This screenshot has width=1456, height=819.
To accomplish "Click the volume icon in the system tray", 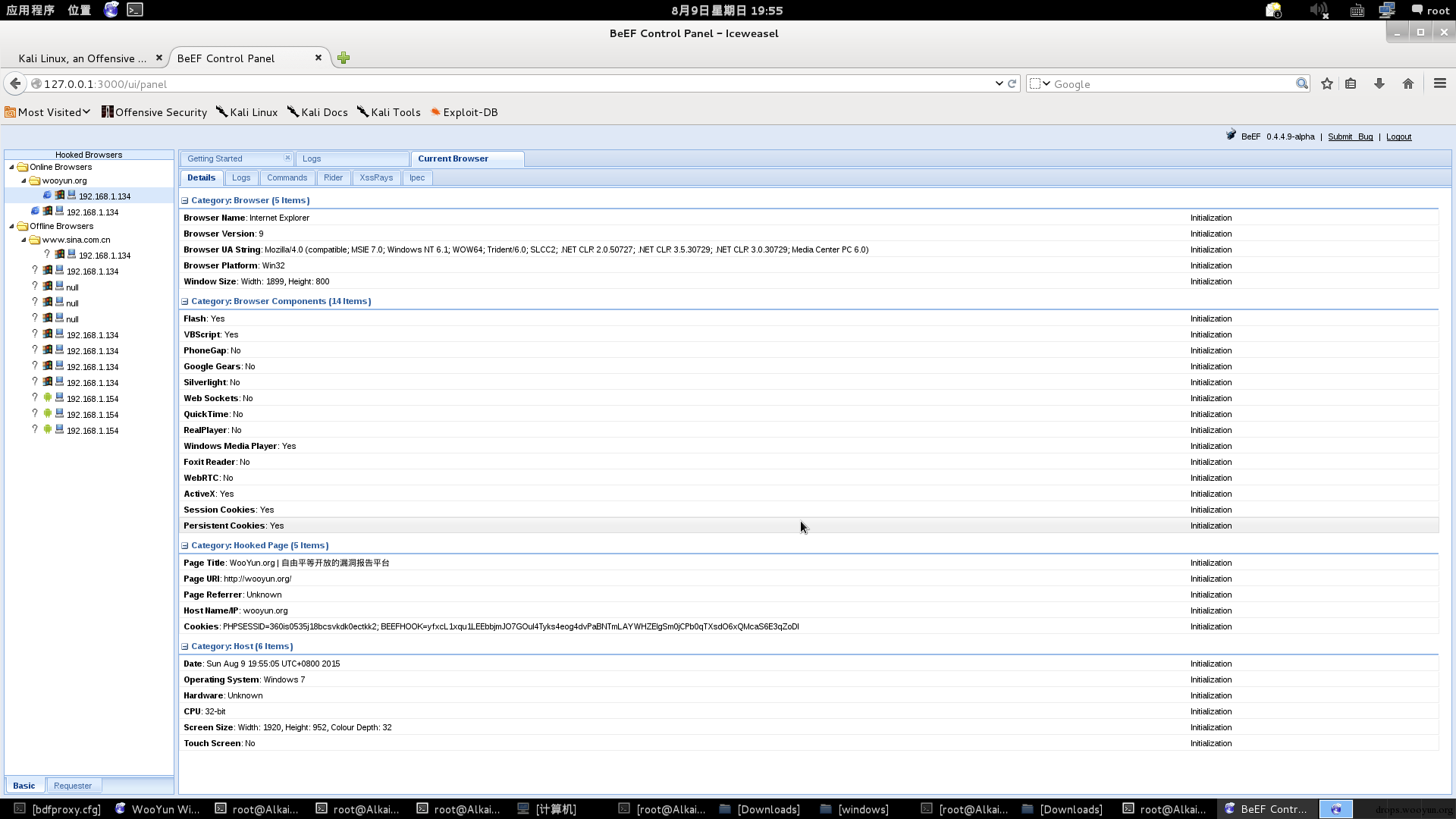I will pyautogui.click(x=1319, y=11).
